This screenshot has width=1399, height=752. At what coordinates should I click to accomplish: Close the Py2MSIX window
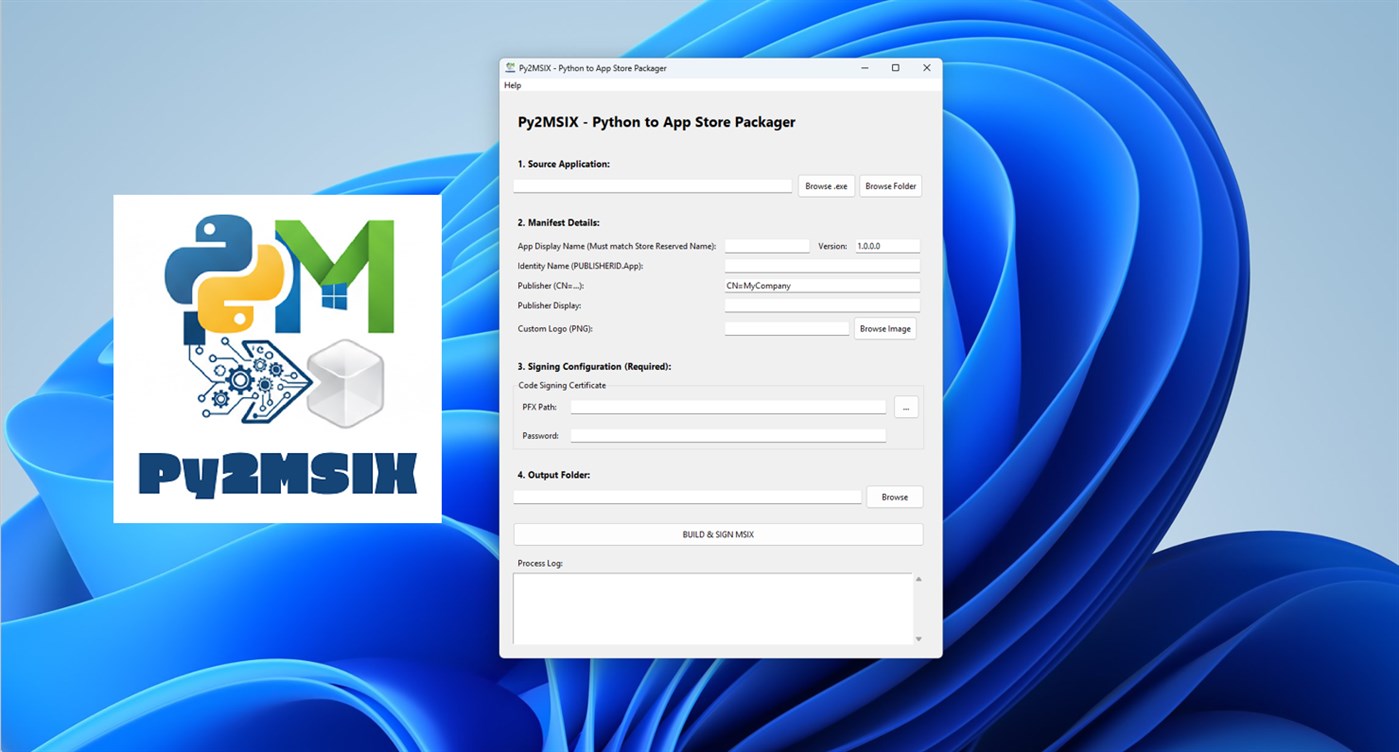point(927,68)
